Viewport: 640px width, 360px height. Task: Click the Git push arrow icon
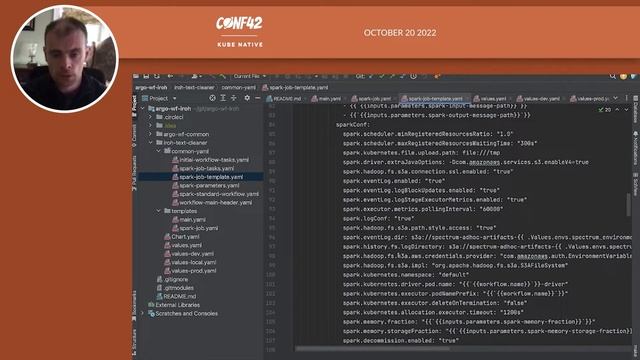(x=392, y=76)
